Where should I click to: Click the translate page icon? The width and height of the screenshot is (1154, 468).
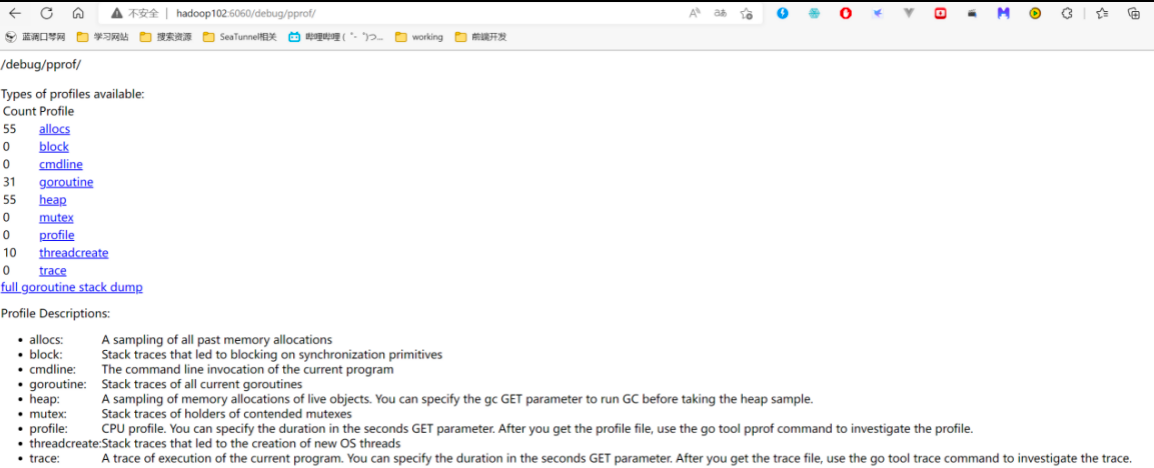coord(721,13)
